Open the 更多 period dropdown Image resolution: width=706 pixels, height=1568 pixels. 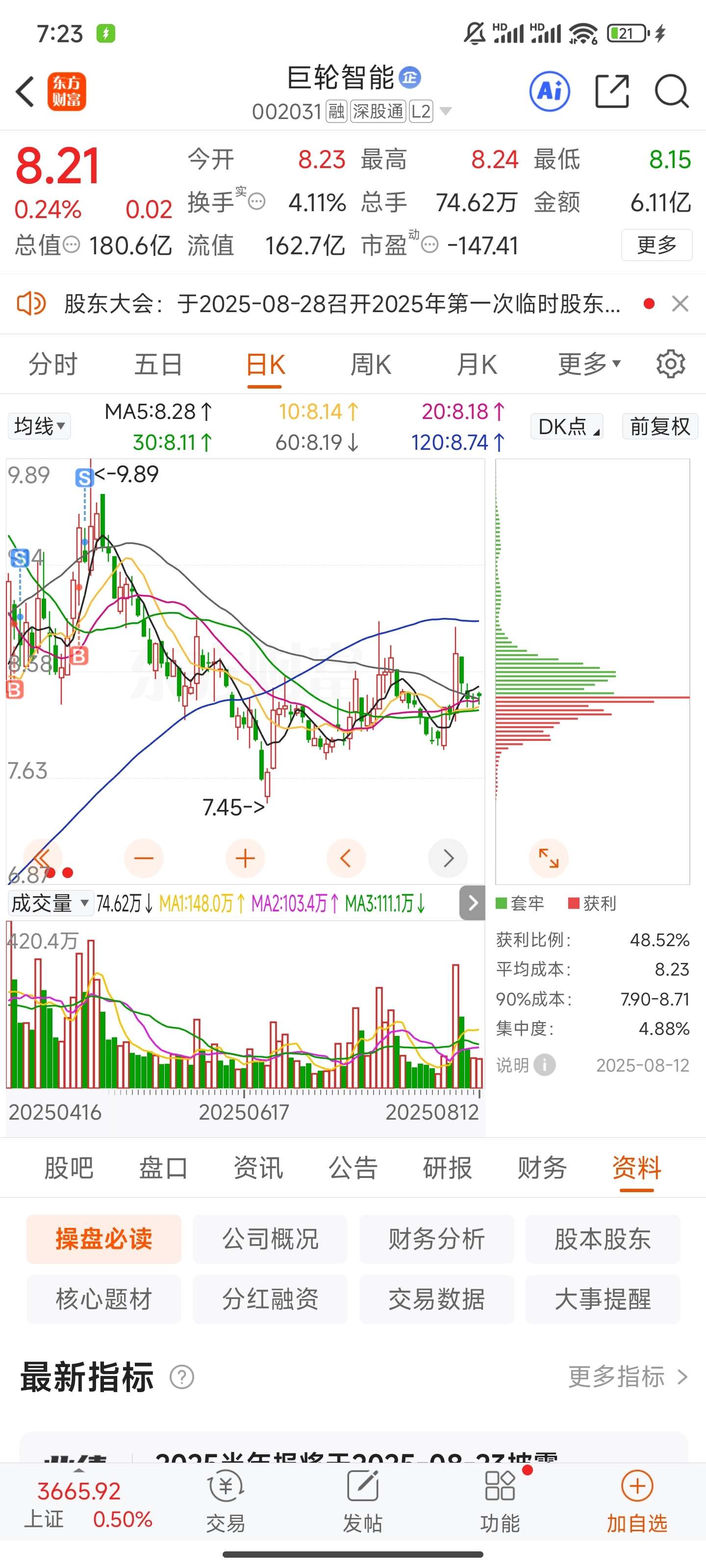589,364
